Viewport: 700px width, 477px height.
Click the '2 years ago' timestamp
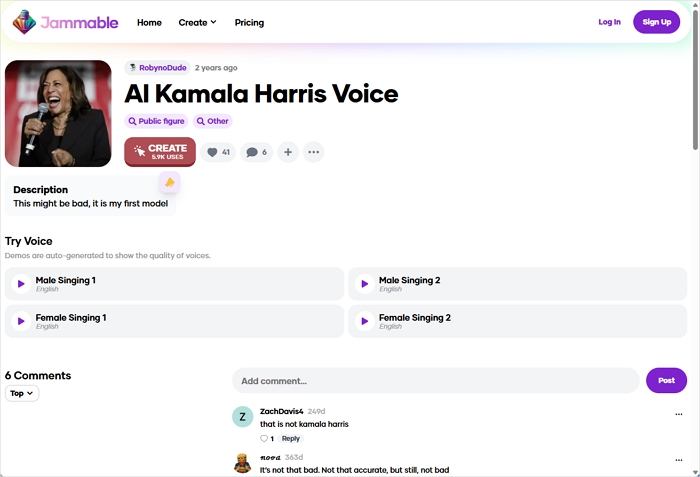pyautogui.click(x=216, y=68)
